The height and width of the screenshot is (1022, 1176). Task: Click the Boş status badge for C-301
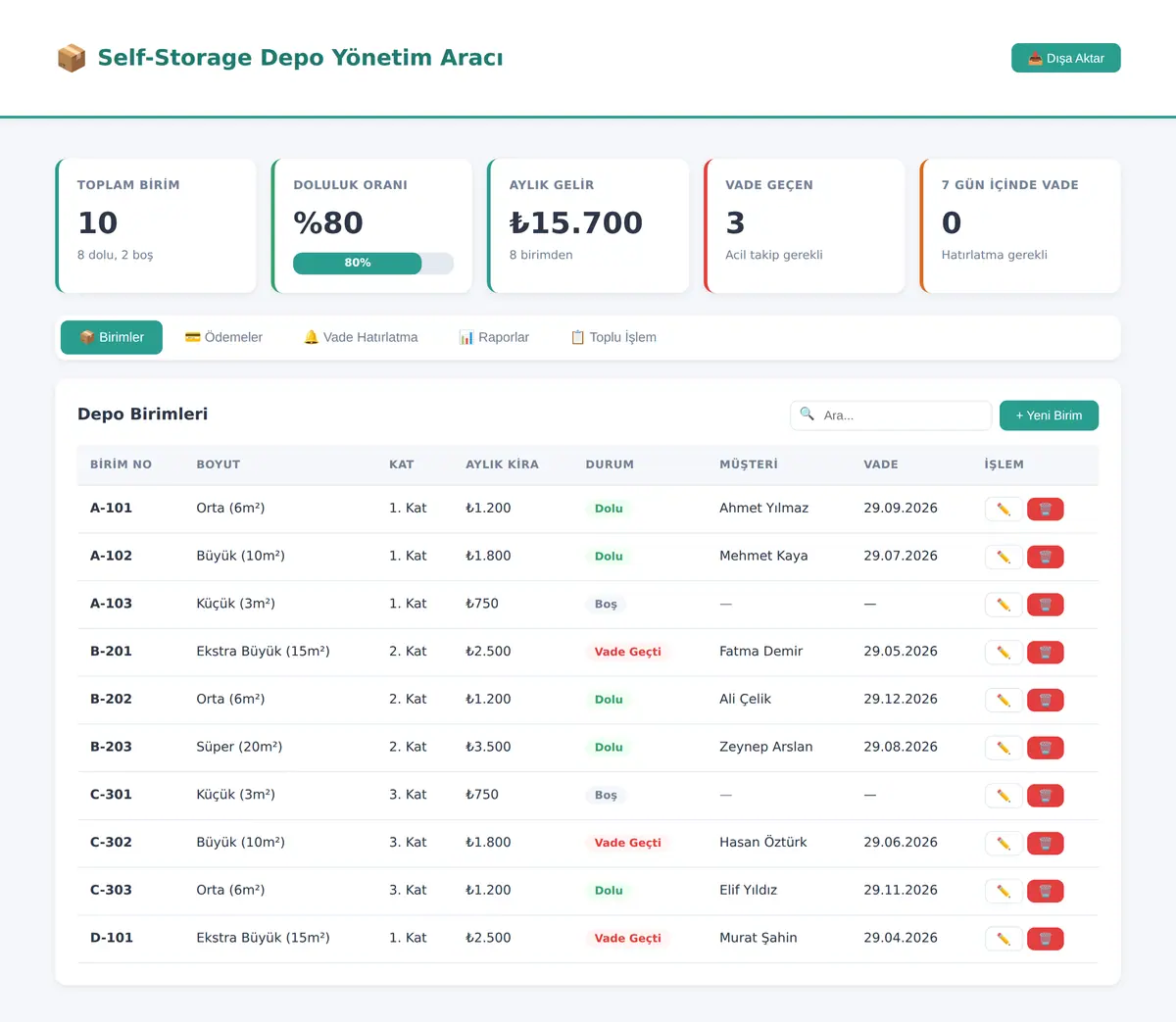pyautogui.click(x=606, y=795)
